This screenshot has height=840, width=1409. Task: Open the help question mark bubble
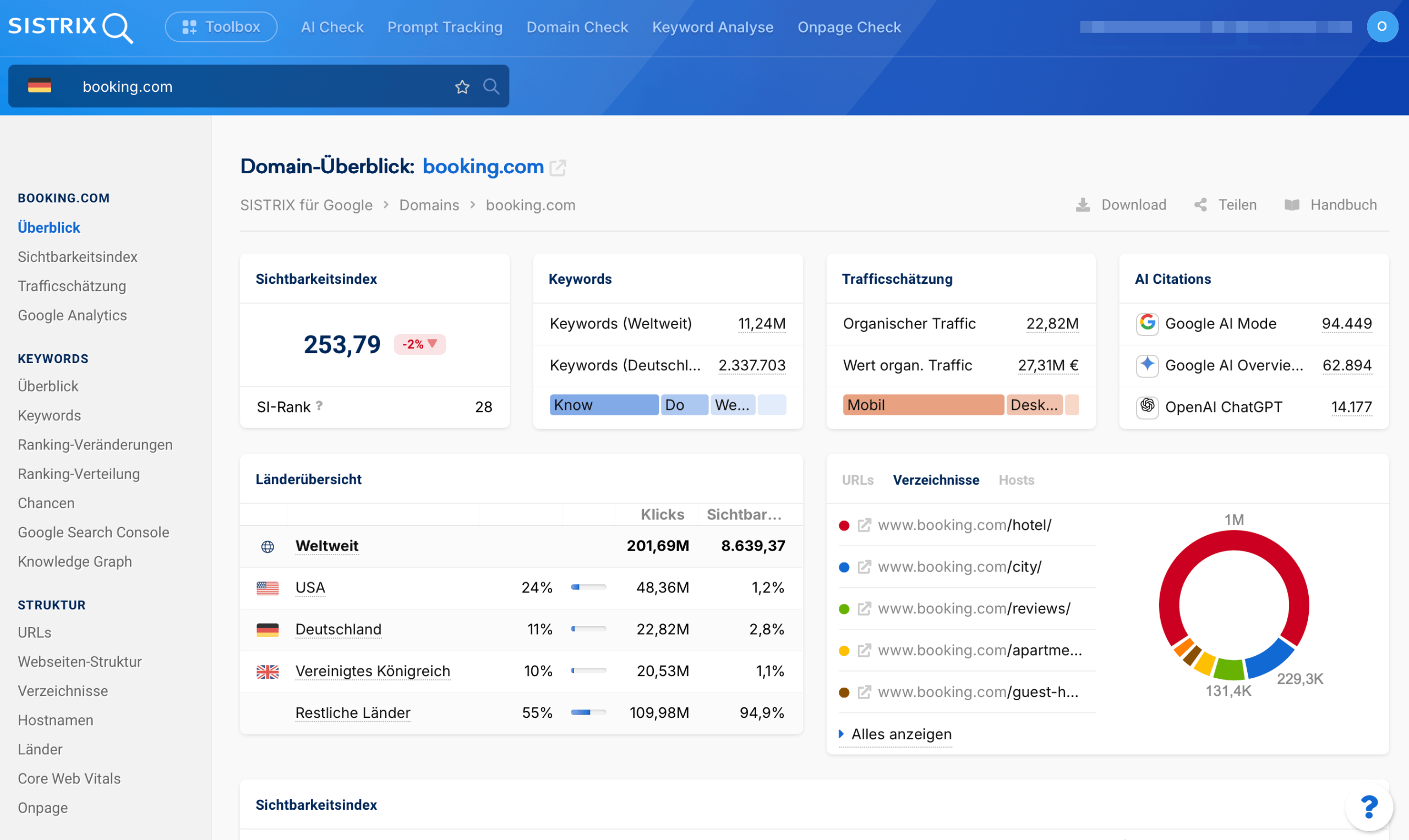(x=1369, y=807)
